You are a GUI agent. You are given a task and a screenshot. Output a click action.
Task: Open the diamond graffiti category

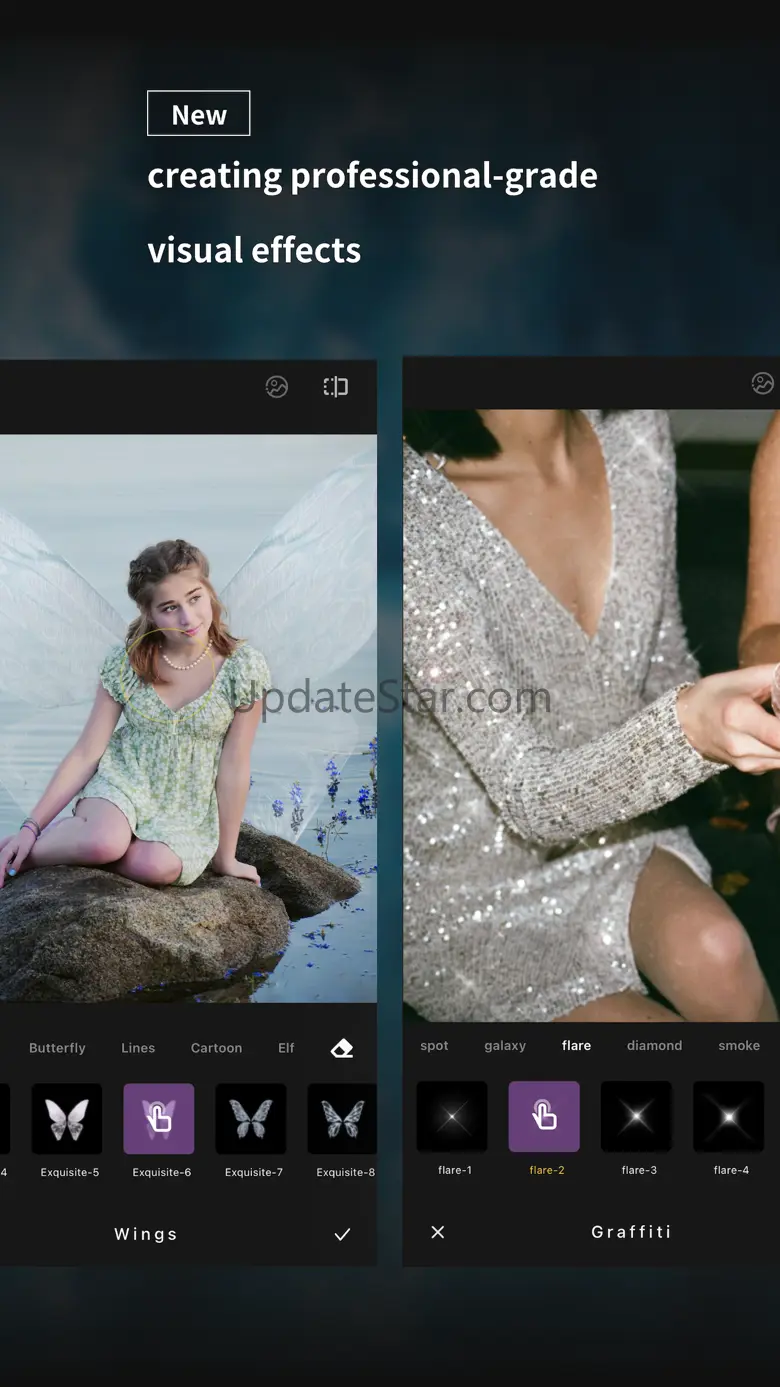click(x=654, y=1045)
